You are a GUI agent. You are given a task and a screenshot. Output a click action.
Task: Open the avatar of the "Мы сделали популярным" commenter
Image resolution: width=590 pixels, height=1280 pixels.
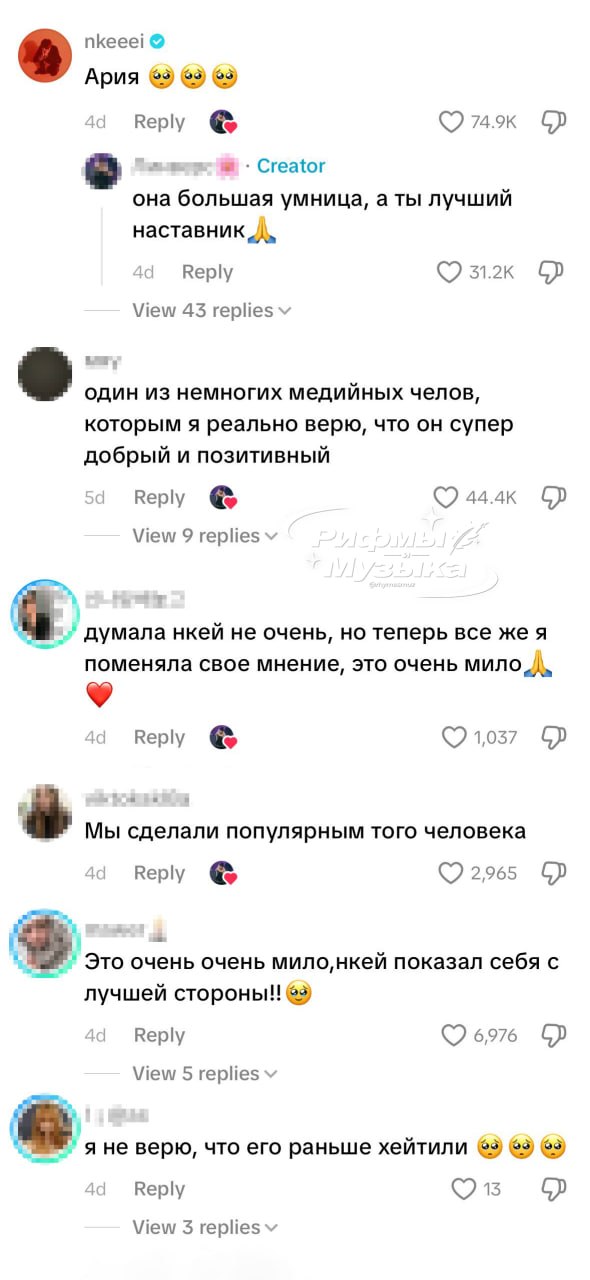(x=46, y=811)
